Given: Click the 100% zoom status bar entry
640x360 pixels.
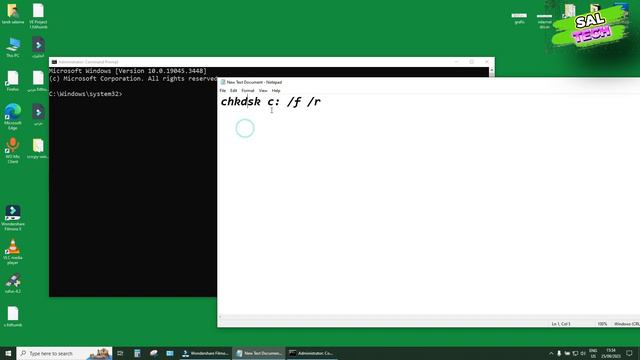Looking at the screenshot, I should tap(602, 324).
